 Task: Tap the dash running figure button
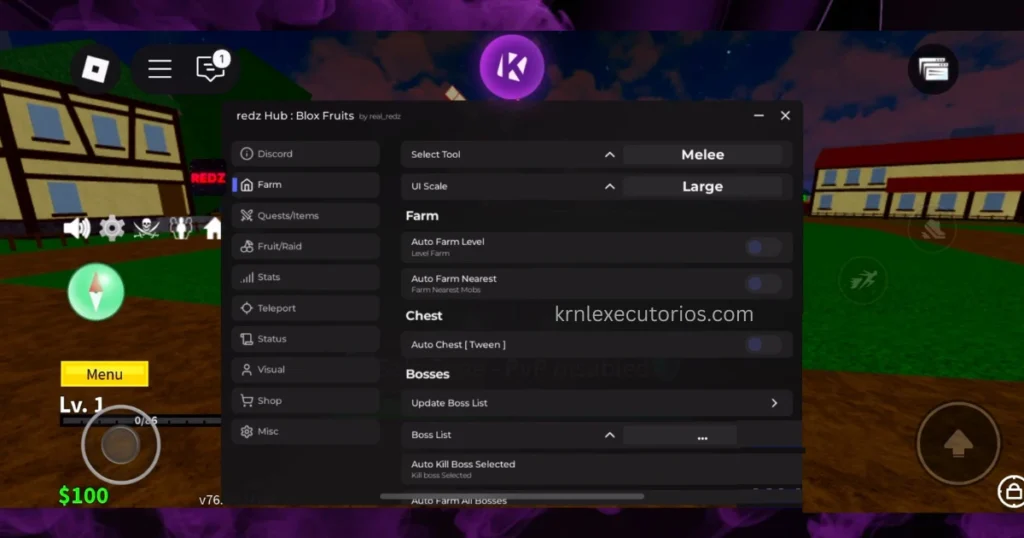(x=863, y=281)
